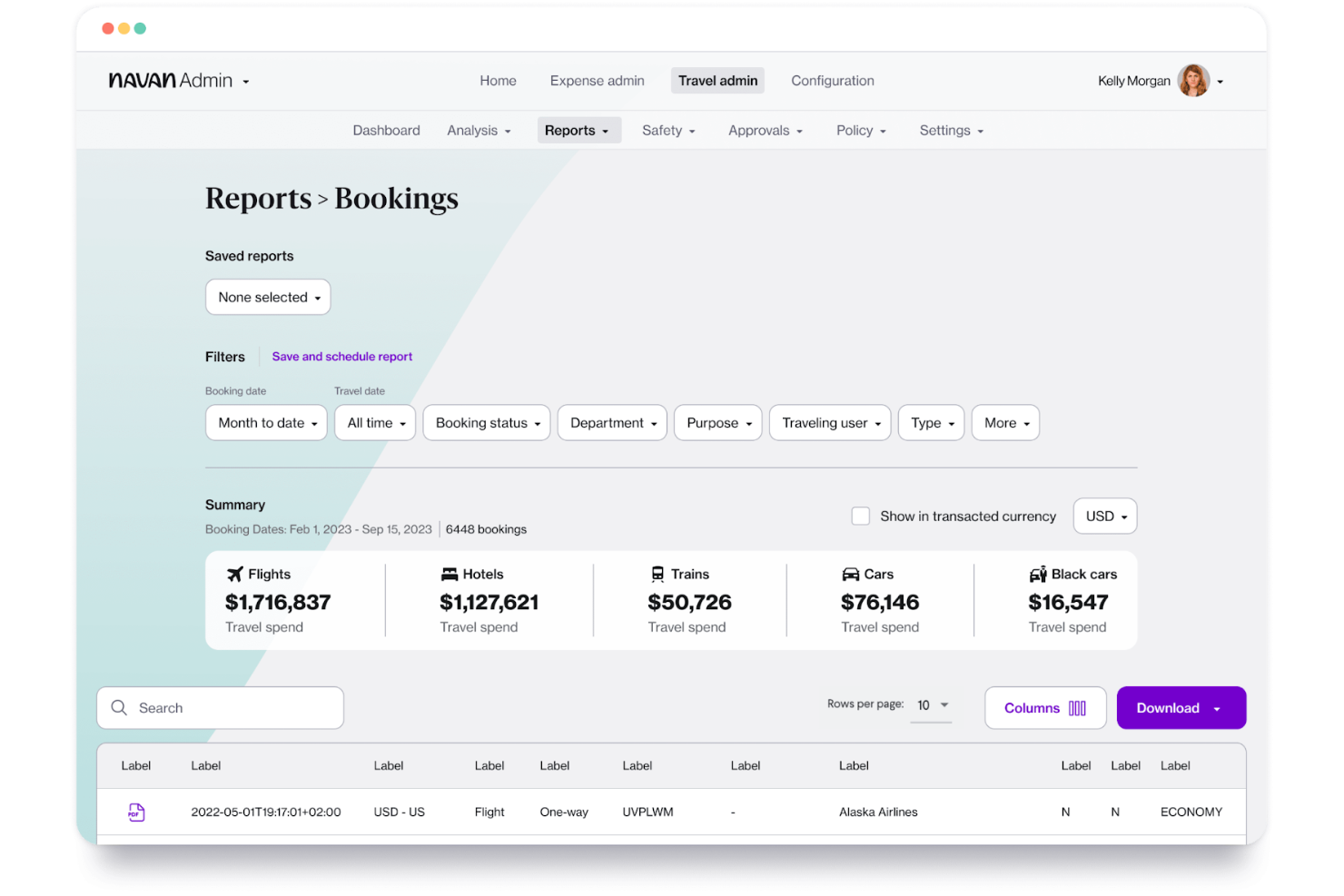Enable Show in transacted currency

pyautogui.click(x=860, y=516)
